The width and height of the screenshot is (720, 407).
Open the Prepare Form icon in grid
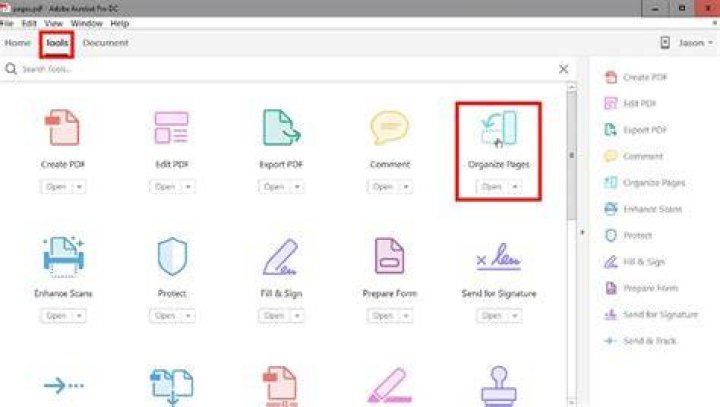click(x=389, y=256)
